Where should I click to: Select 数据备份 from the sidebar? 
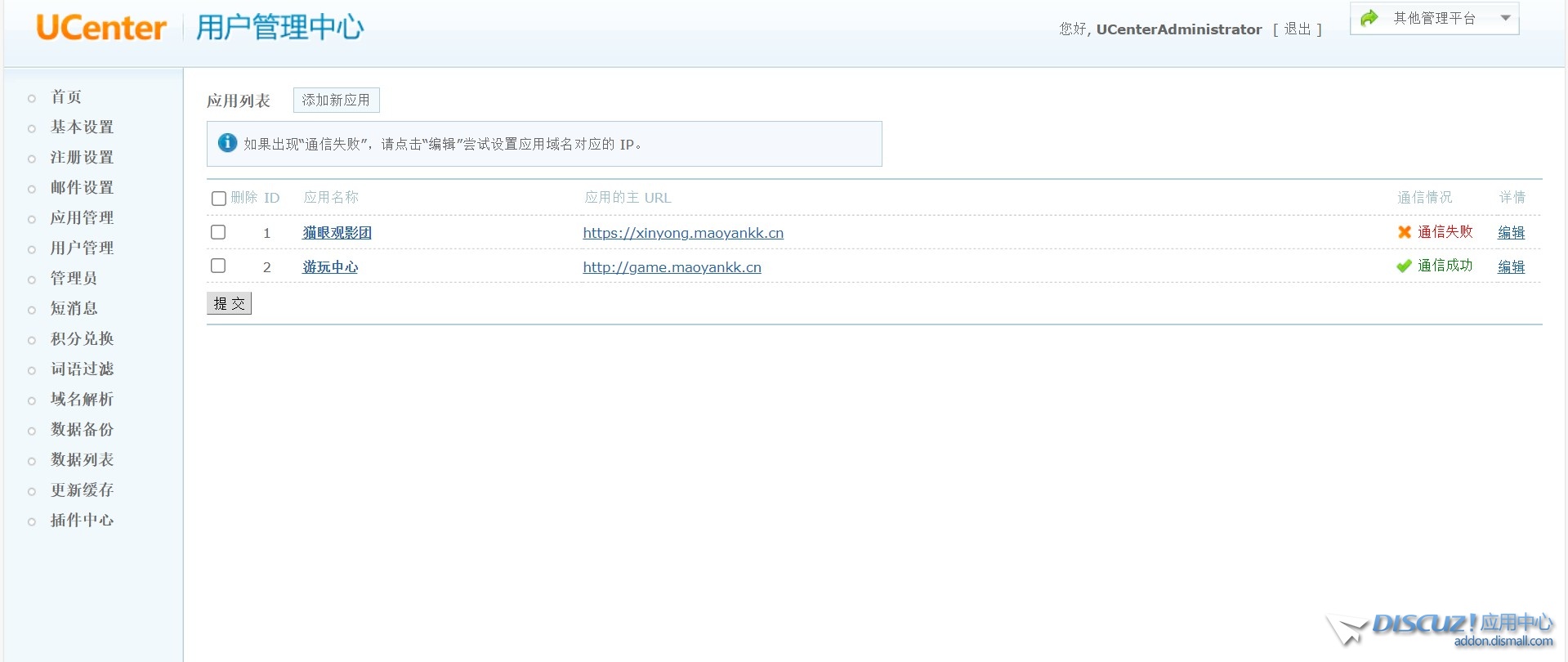82,429
